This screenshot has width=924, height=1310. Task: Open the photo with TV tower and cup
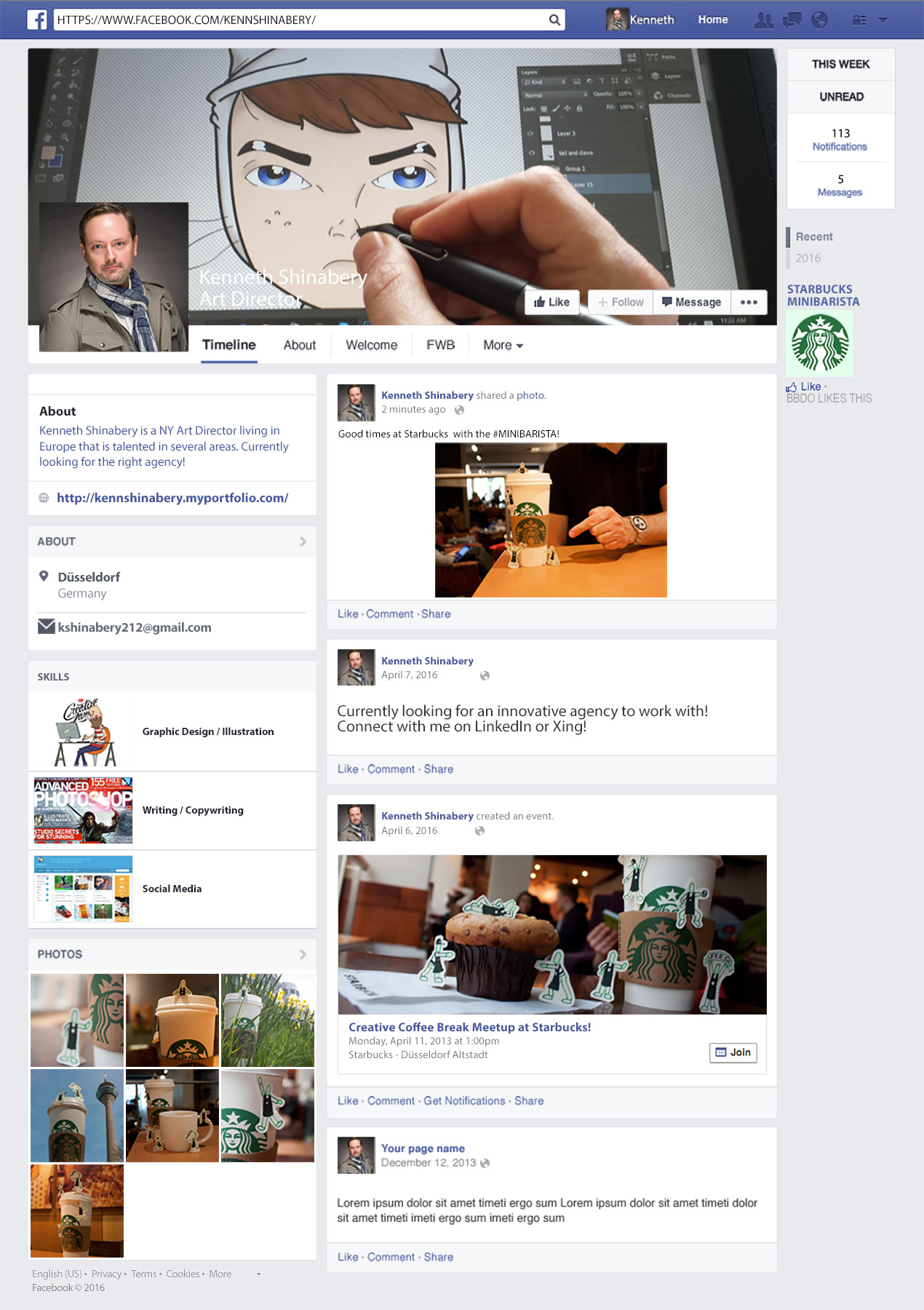point(77,1115)
